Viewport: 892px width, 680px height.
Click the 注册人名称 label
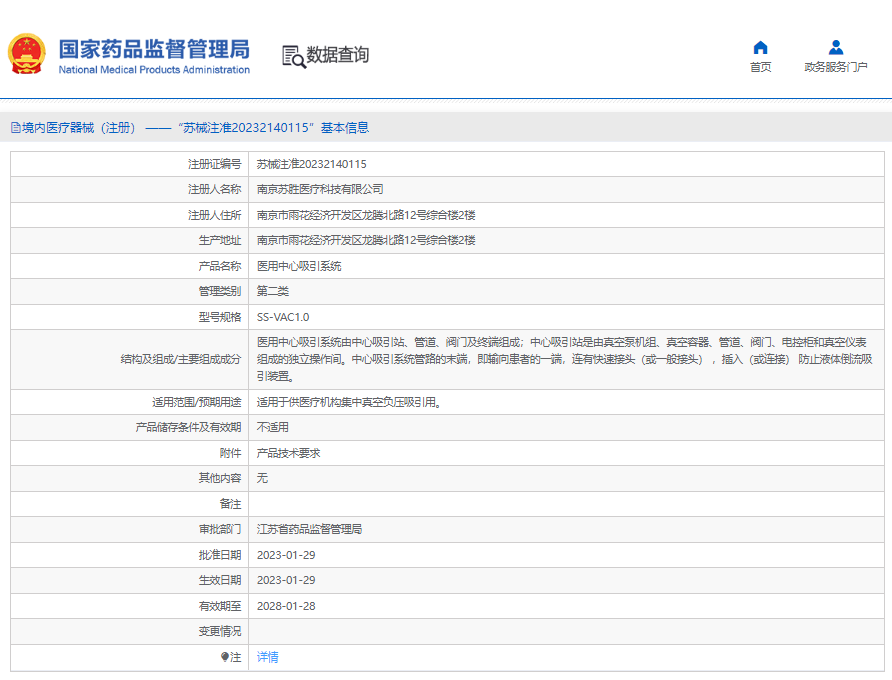[214, 189]
